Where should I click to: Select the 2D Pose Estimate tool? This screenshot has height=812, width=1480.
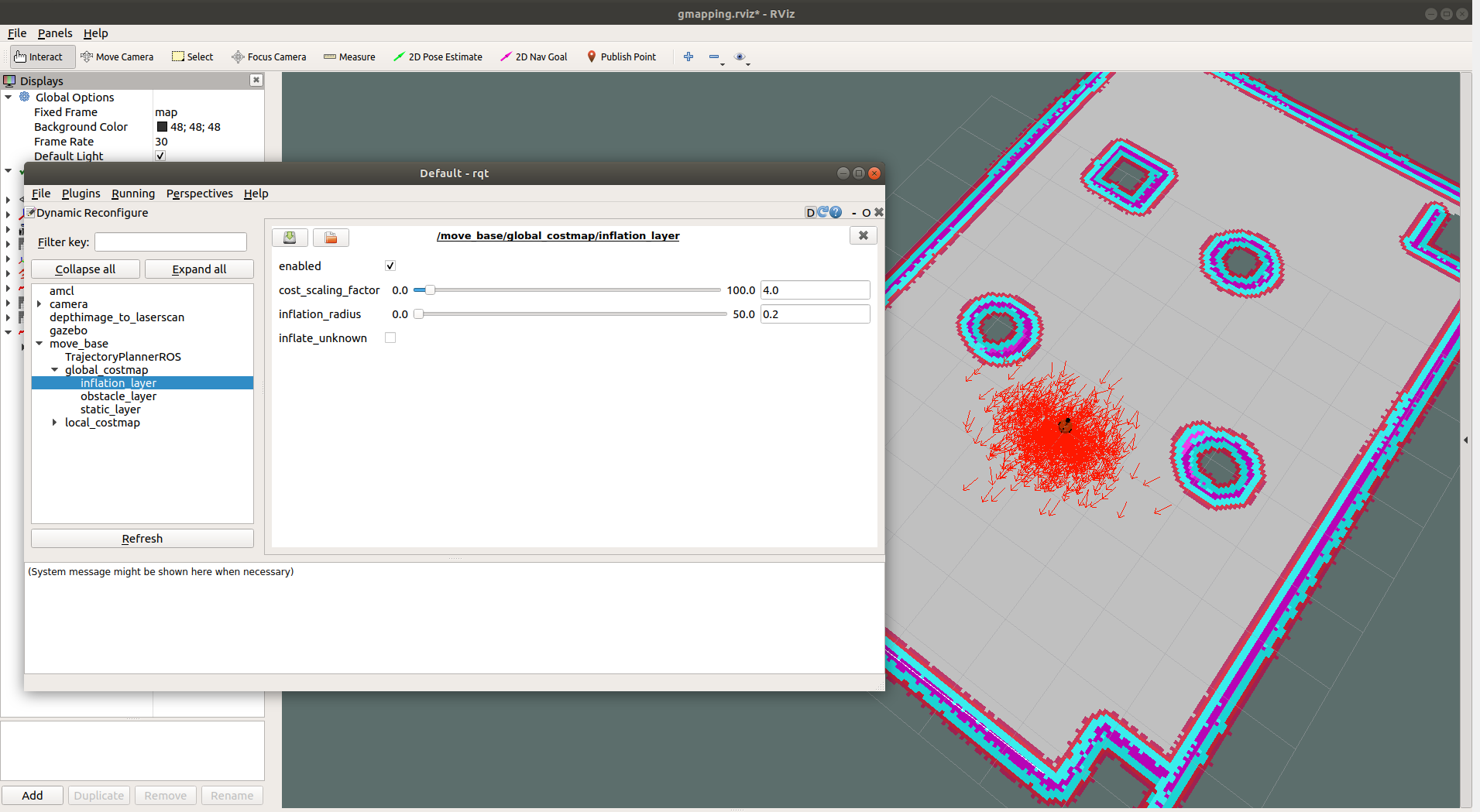pyautogui.click(x=438, y=57)
